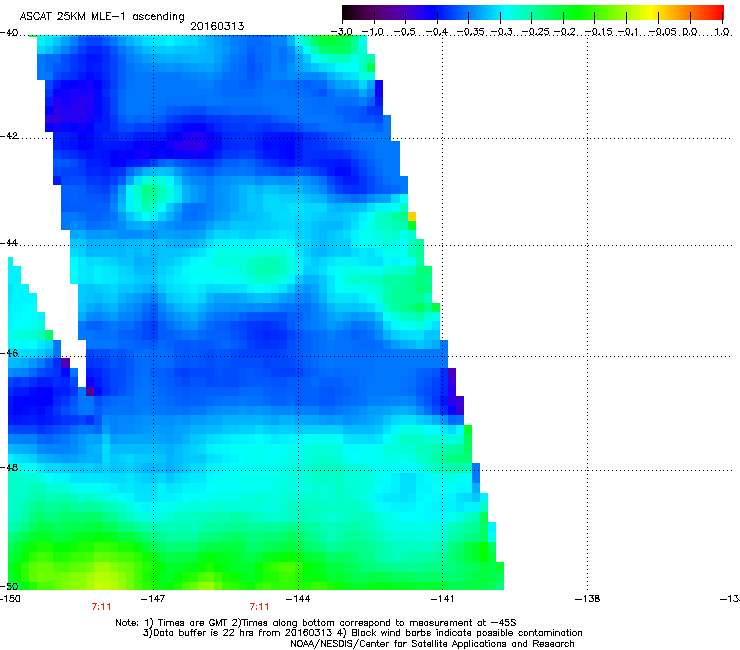Click the "-44" latitude axis label
The width and height of the screenshot is (740, 650).
(9, 243)
